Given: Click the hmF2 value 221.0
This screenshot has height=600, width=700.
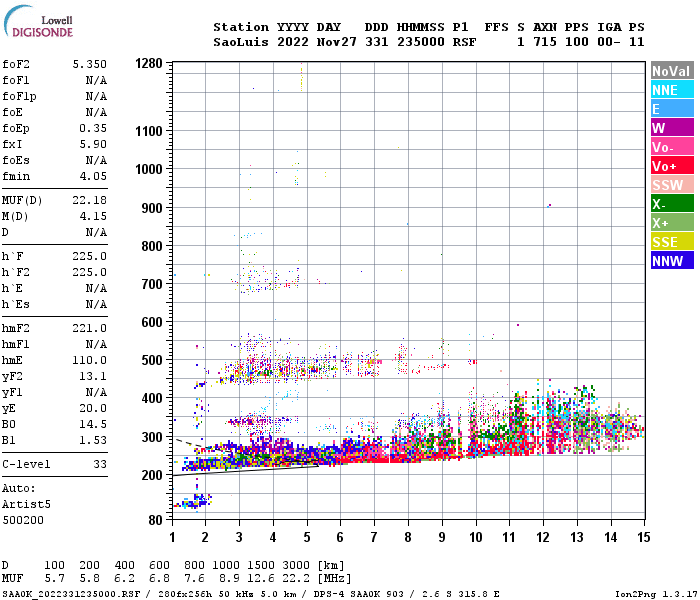Looking at the screenshot, I should click(x=90, y=328).
